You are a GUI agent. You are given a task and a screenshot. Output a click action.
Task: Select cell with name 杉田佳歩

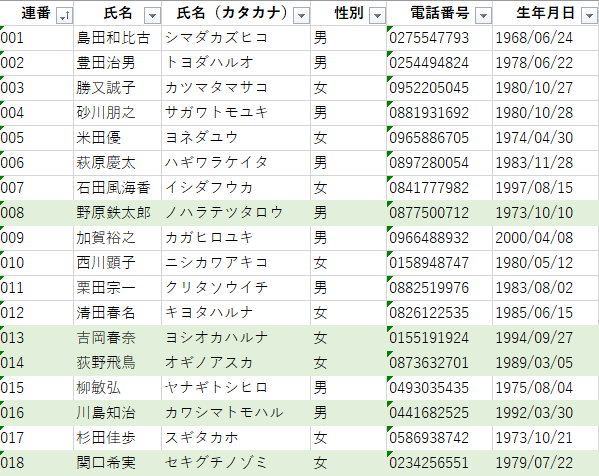(x=118, y=438)
